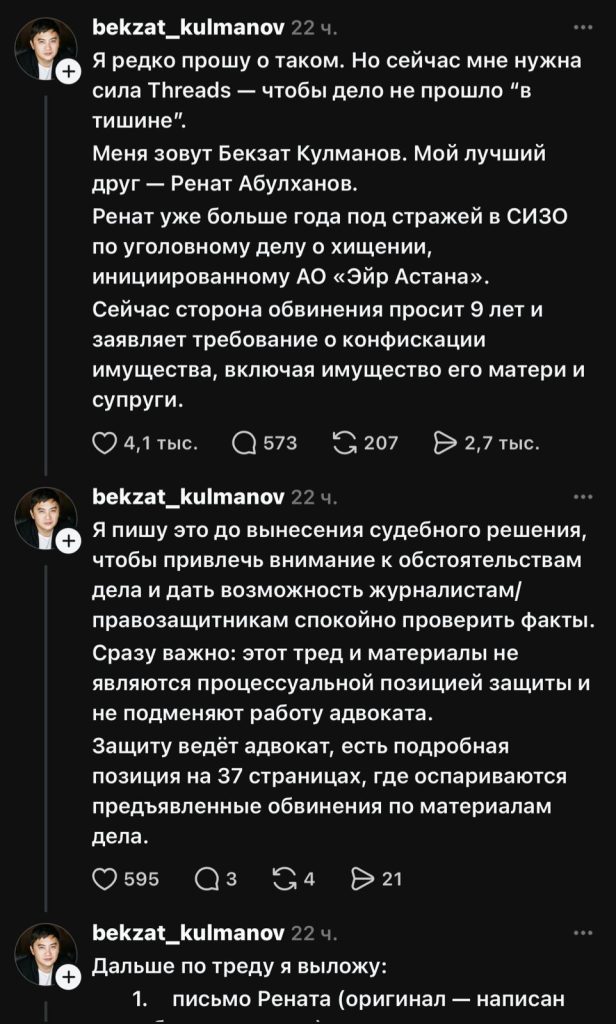Open three-dot menu on second post

point(581,496)
